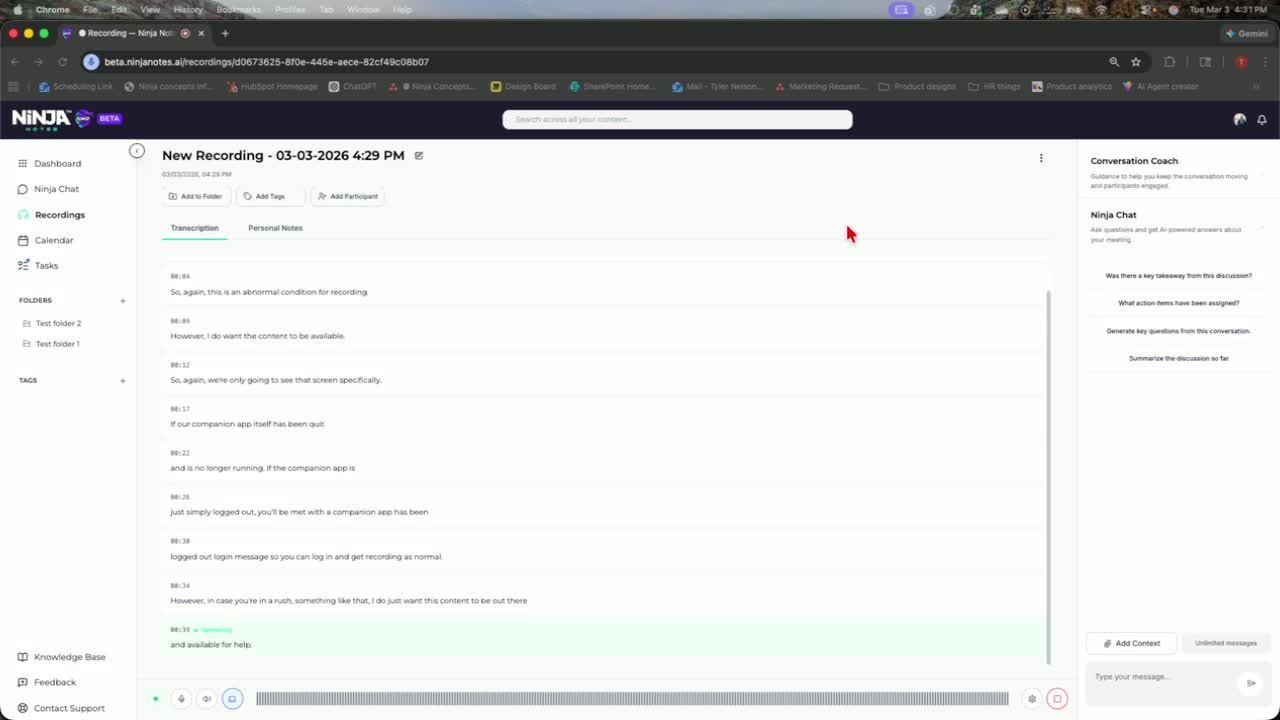The image size is (1280, 720).
Task: Ask "Was there a key takeaway from this discussion?"
Action: coord(1179,276)
